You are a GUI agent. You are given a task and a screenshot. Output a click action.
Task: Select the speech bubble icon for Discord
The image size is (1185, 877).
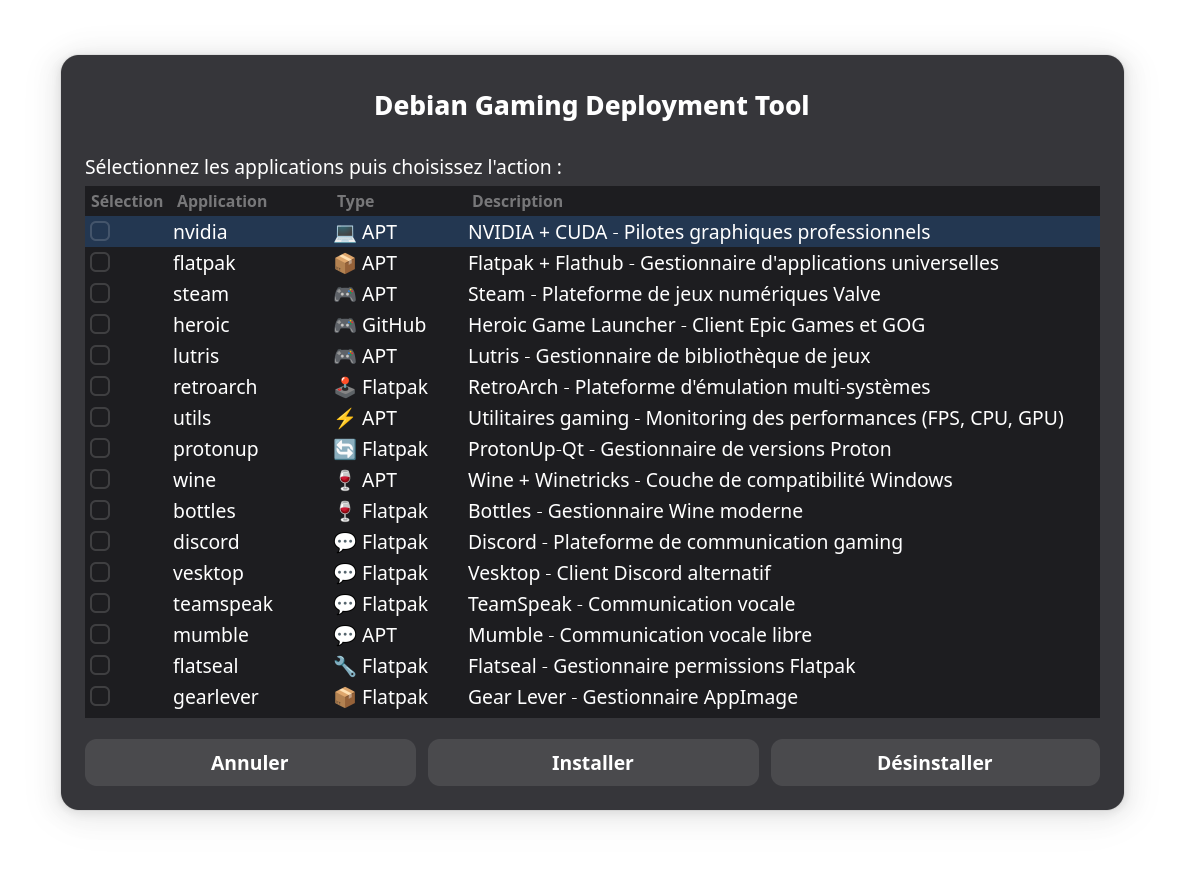click(344, 542)
